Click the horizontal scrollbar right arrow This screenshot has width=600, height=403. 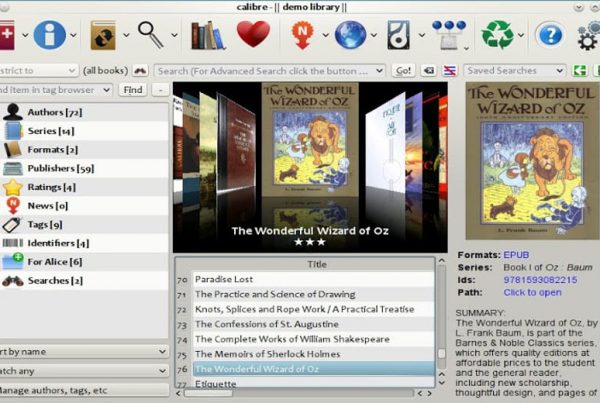point(430,393)
